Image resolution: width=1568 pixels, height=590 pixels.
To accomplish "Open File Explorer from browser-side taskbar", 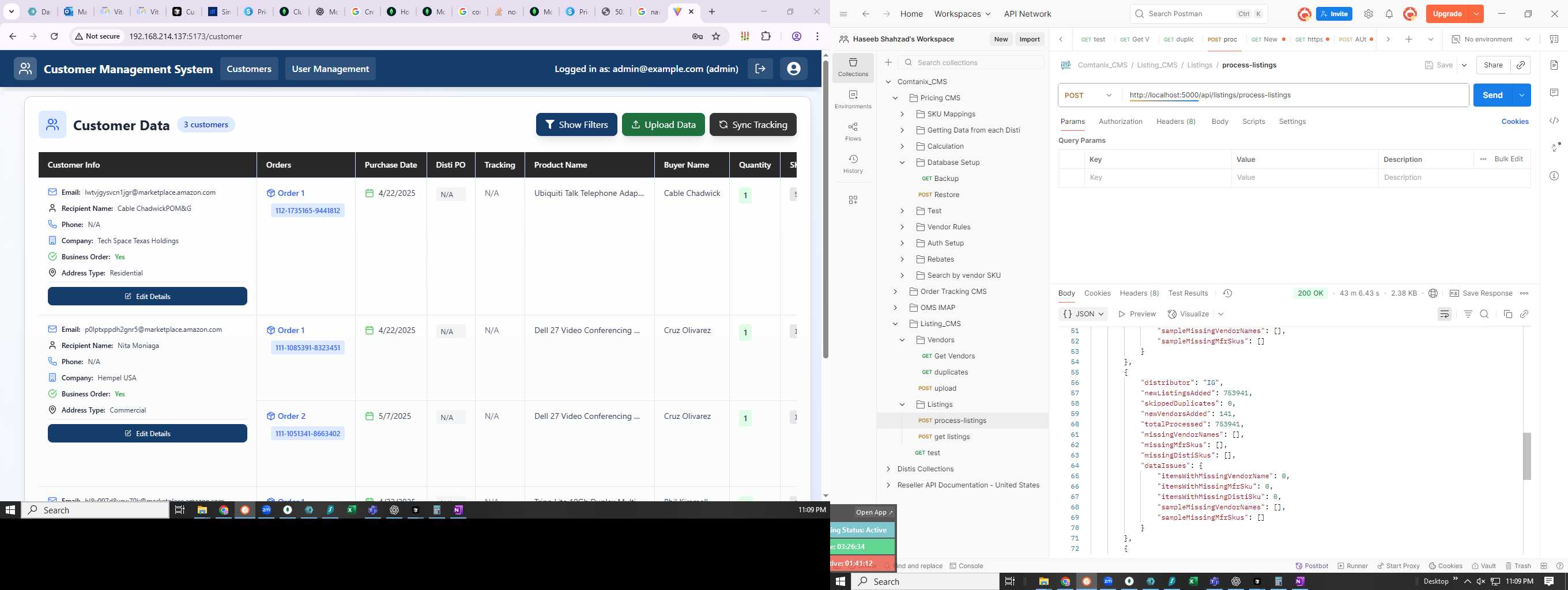I will pos(202,510).
